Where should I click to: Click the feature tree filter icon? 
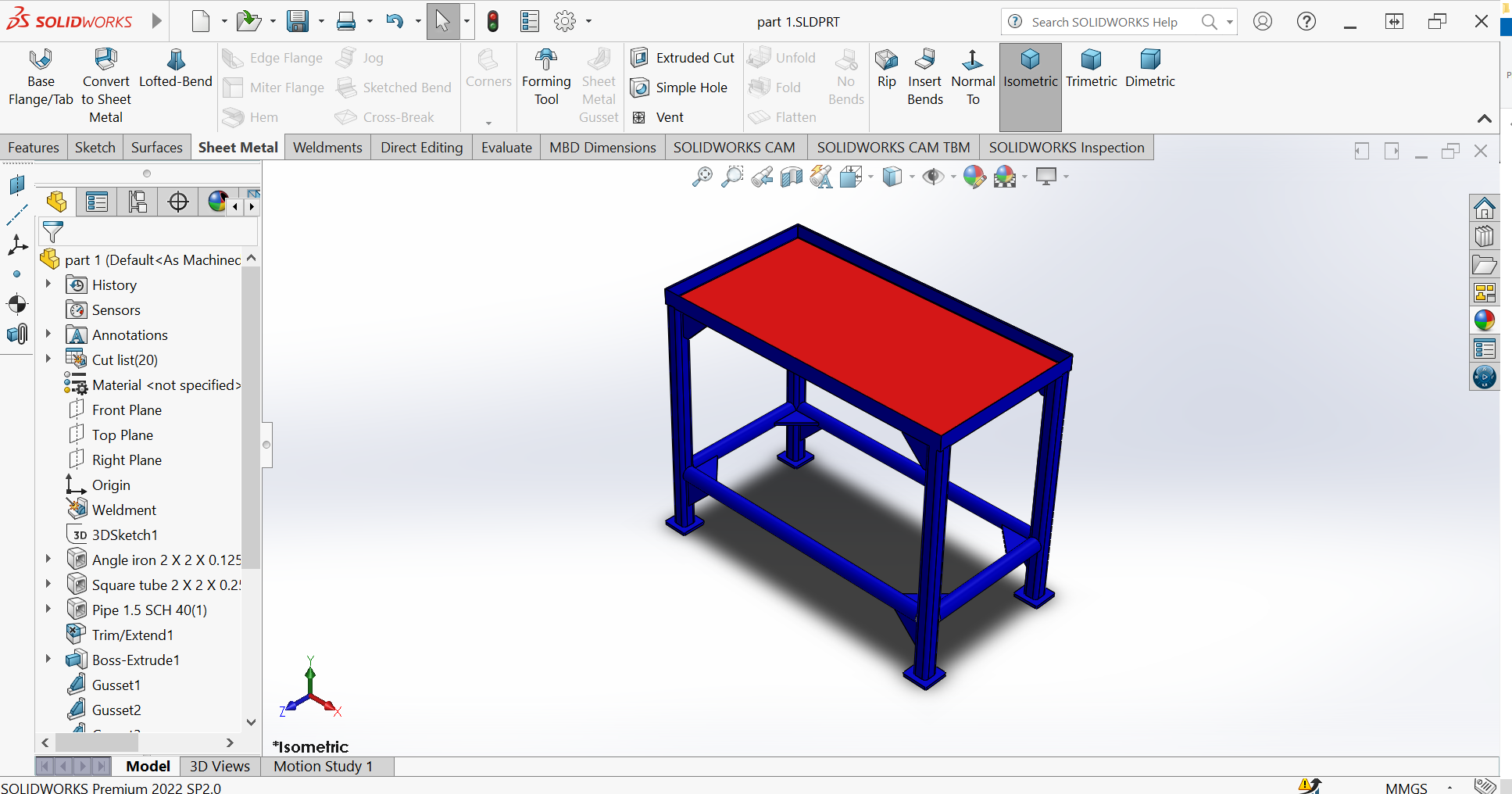click(x=52, y=232)
